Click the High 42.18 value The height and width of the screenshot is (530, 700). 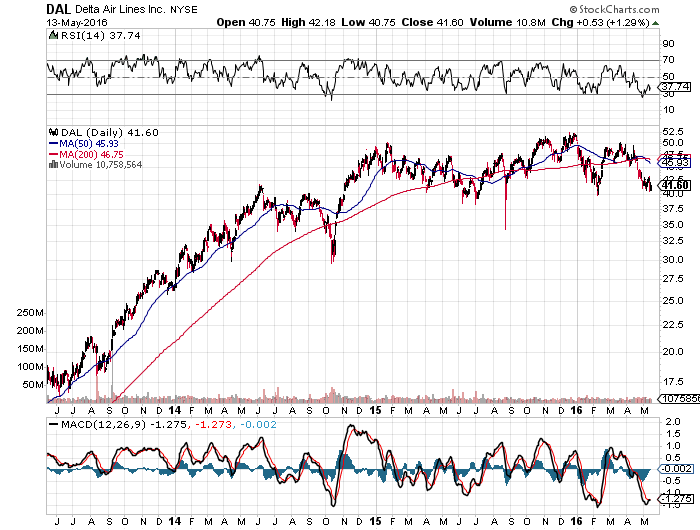[308, 22]
